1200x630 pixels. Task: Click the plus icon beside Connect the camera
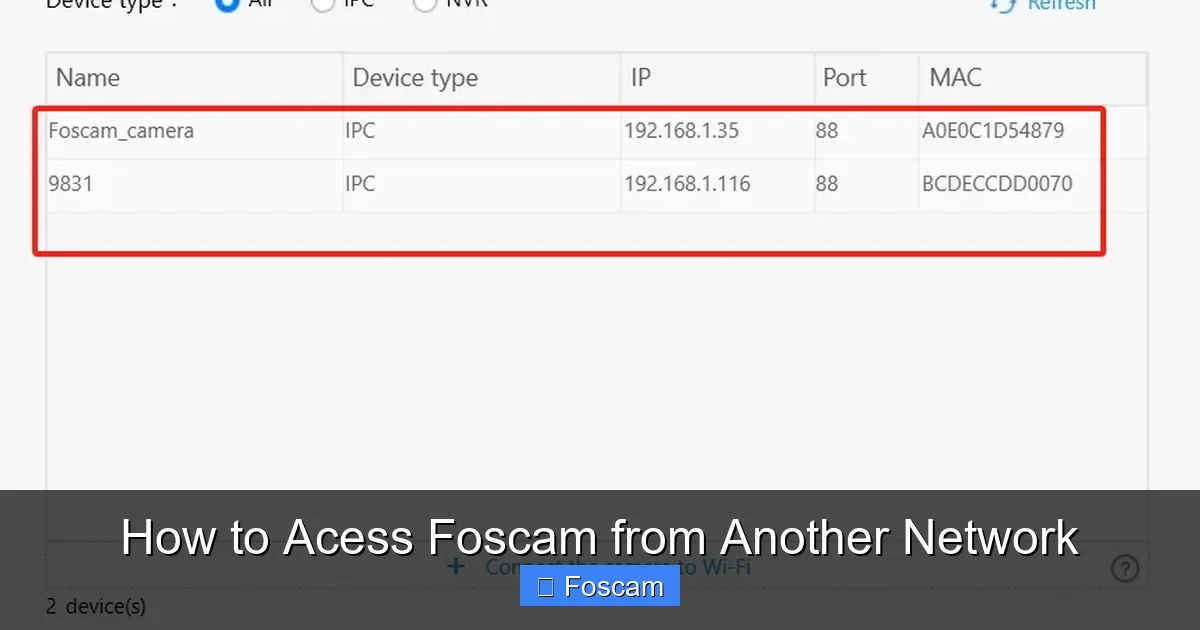[456, 566]
